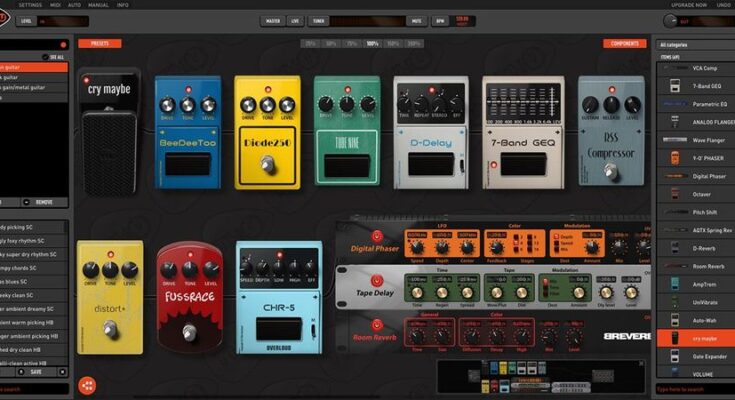Click the round share button at bottom
735x400 pixels.
click(x=87, y=385)
